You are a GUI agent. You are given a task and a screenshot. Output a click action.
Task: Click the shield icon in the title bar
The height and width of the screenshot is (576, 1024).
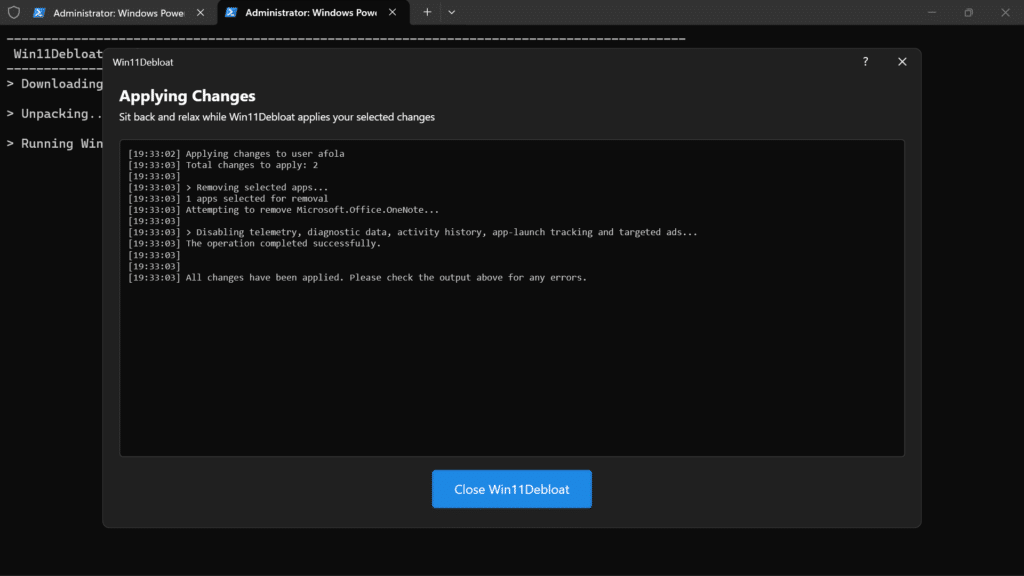[13, 13]
